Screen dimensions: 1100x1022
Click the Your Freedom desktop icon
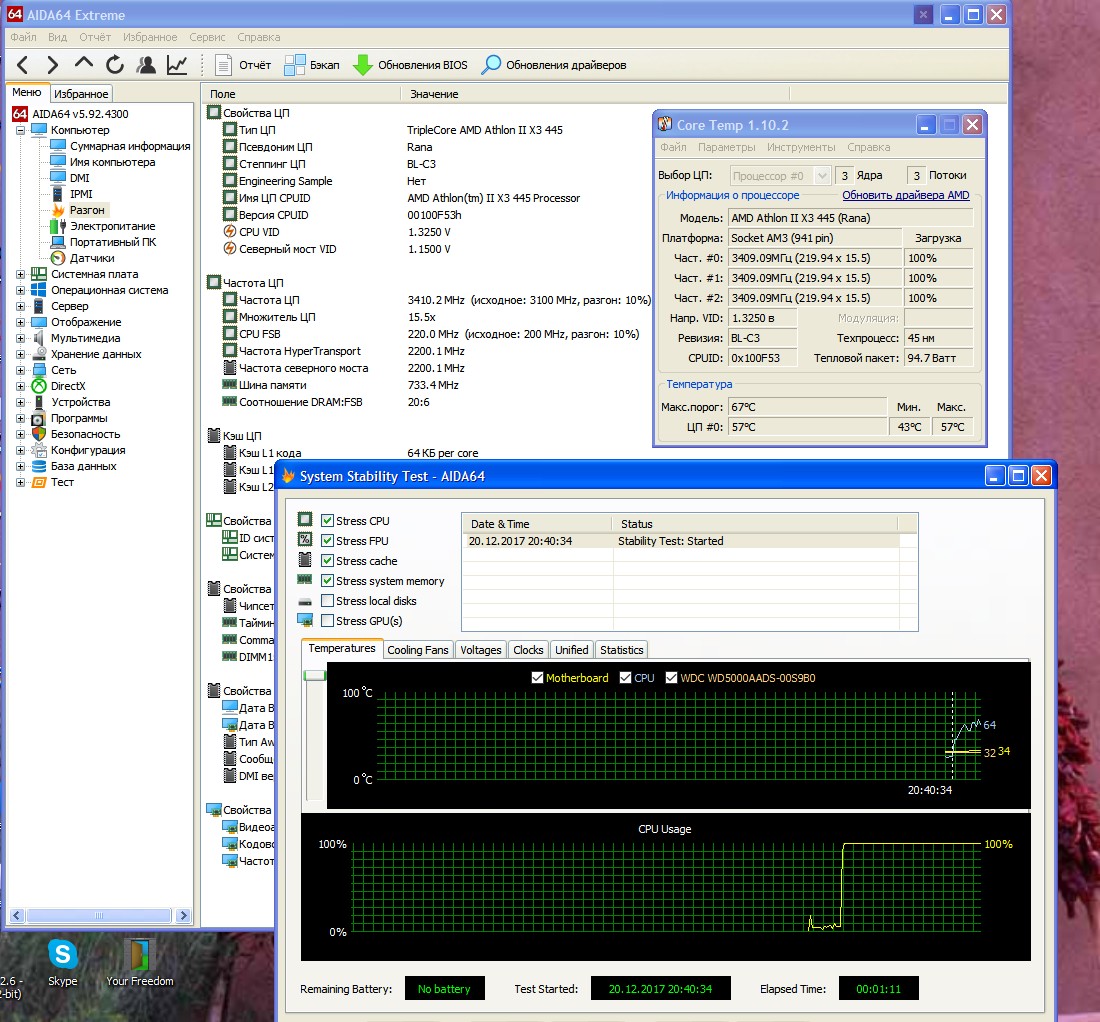pos(140,962)
